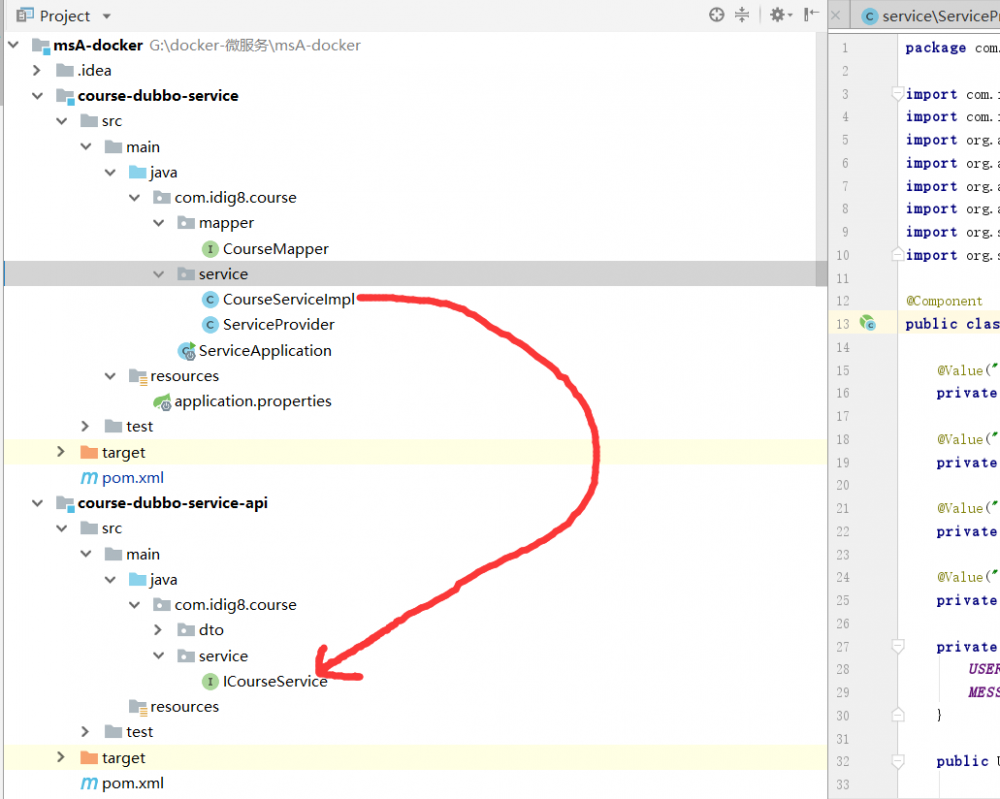The image size is (1000, 799).
Task: Click the resources folder icon in course-dubbo-service-api
Action: pyautogui.click(x=138, y=707)
